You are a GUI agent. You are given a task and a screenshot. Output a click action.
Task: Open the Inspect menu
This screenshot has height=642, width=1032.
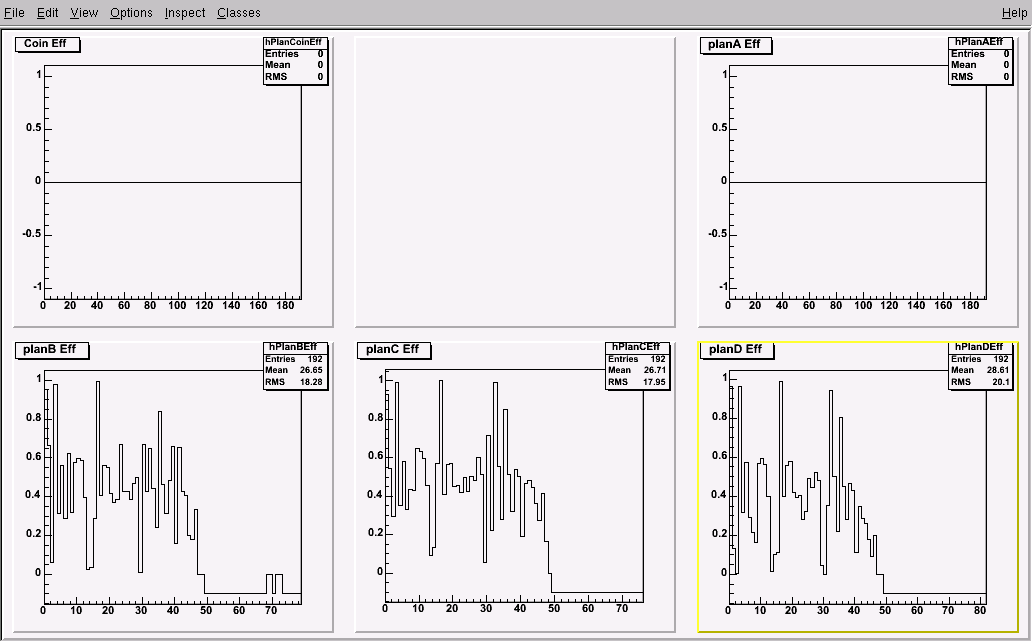[185, 13]
